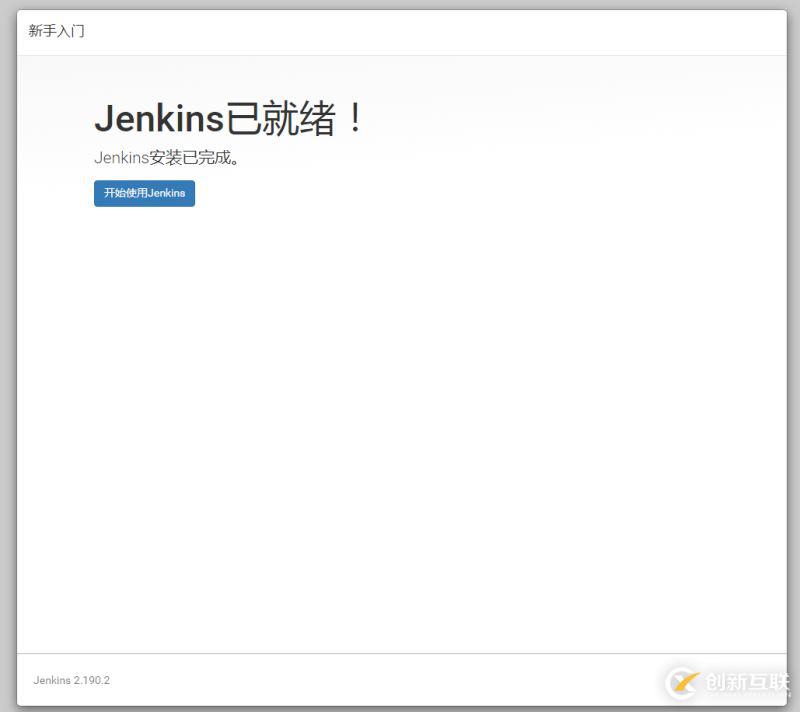Image resolution: width=800 pixels, height=712 pixels.
Task: Click the completion subtitle under the heading
Action: click(x=167, y=157)
